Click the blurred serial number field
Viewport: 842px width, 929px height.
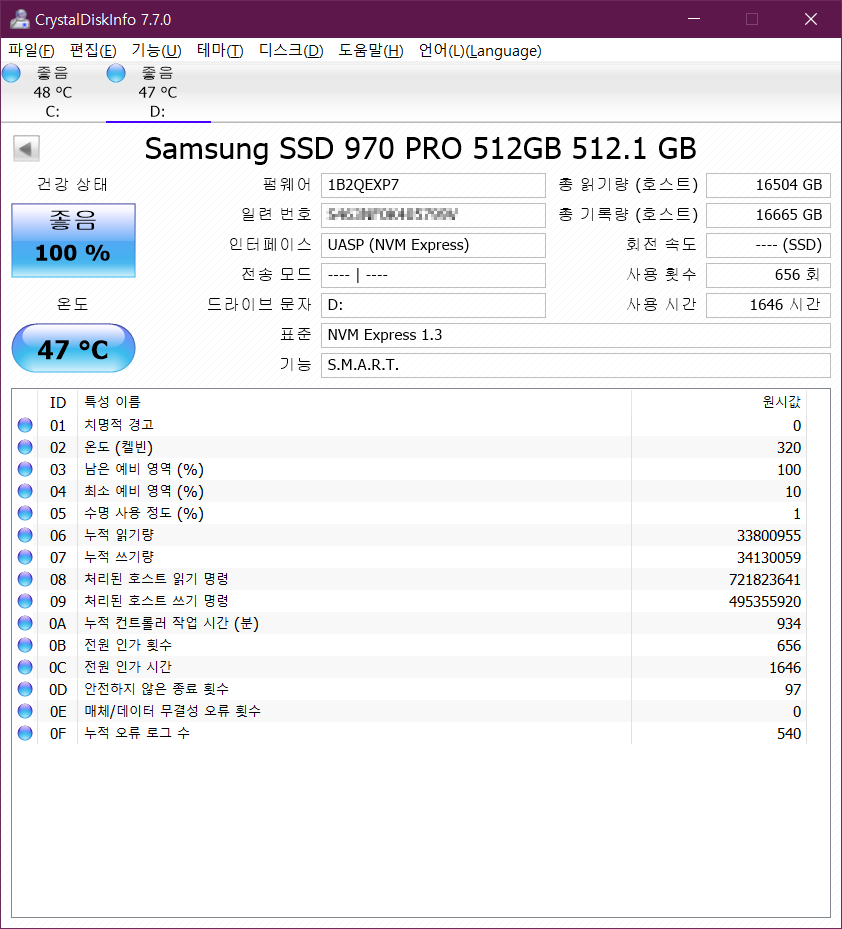click(x=433, y=215)
